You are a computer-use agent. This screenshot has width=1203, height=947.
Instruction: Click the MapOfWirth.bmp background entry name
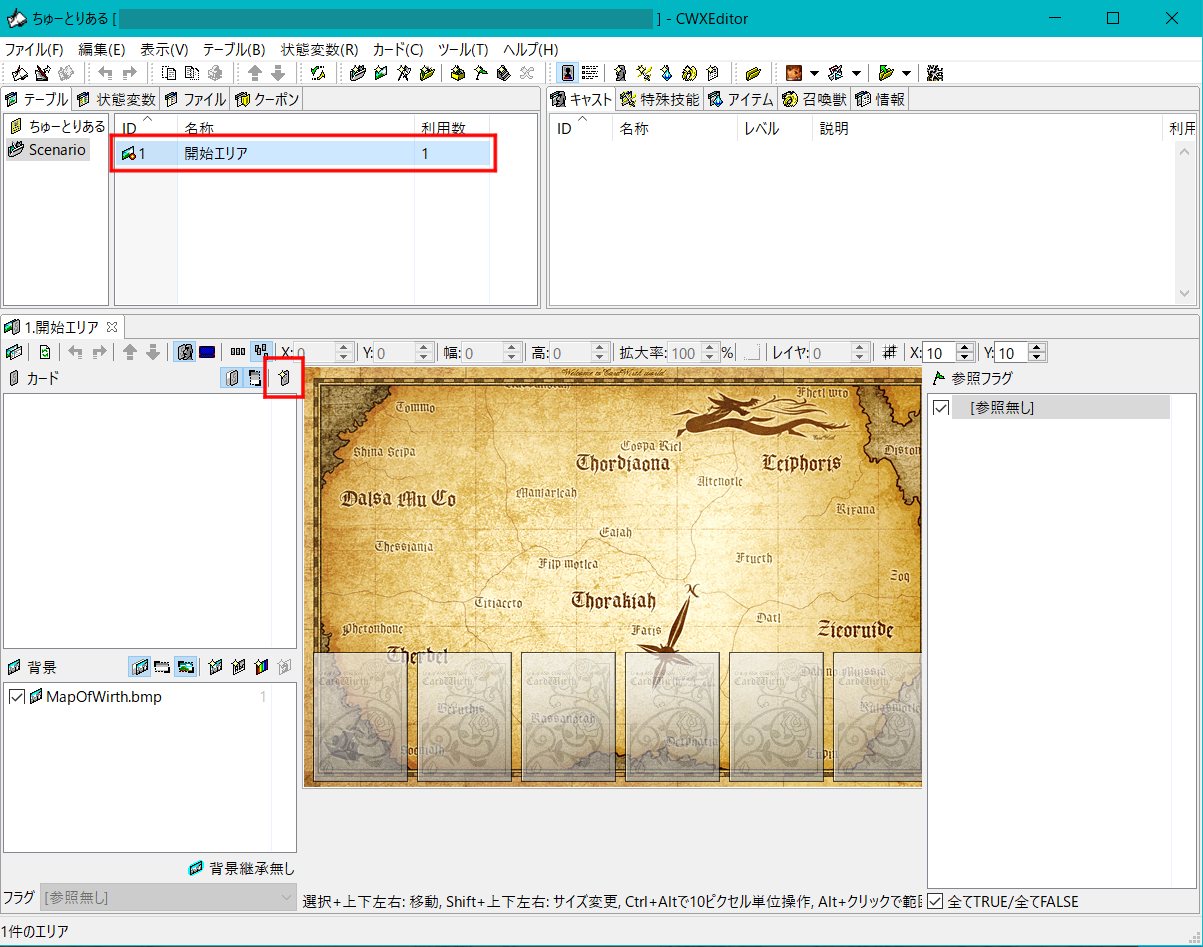pyautogui.click(x=103, y=697)
